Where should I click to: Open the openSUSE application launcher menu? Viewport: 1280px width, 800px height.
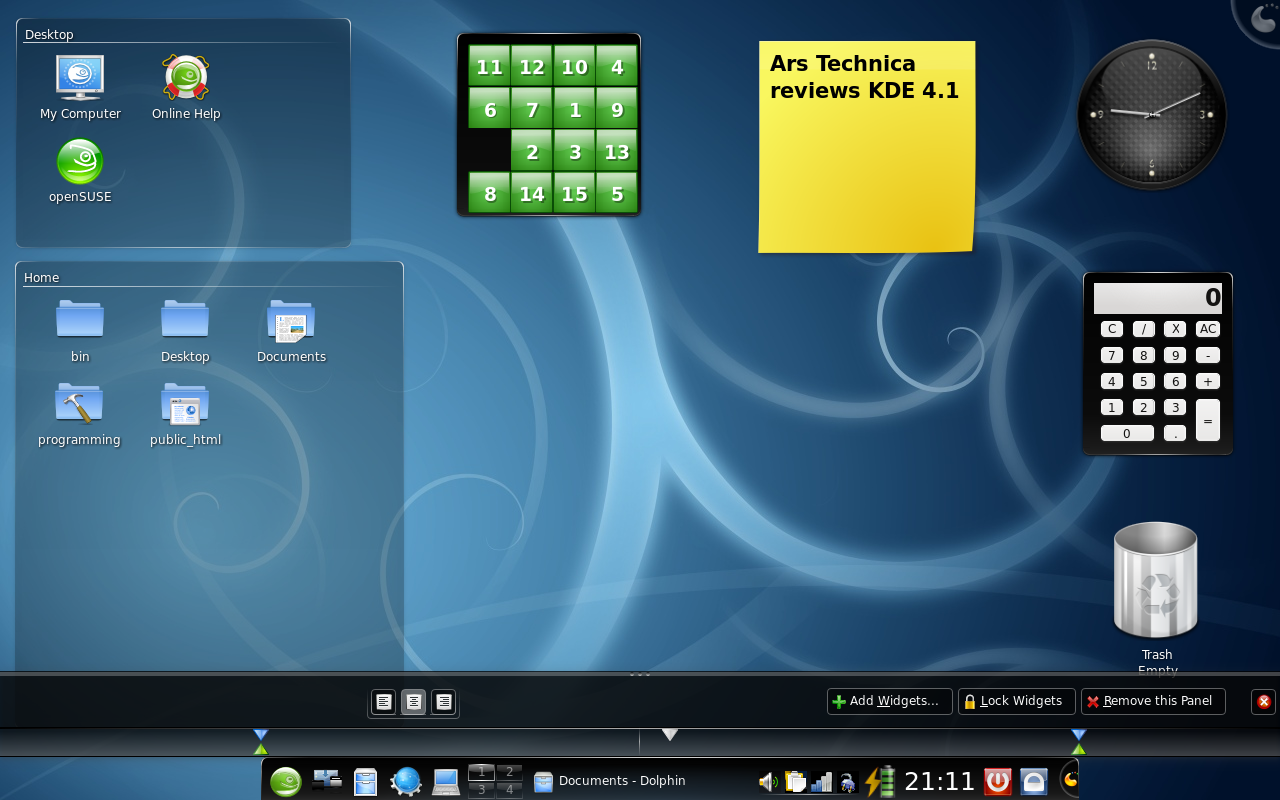[285, 781]
